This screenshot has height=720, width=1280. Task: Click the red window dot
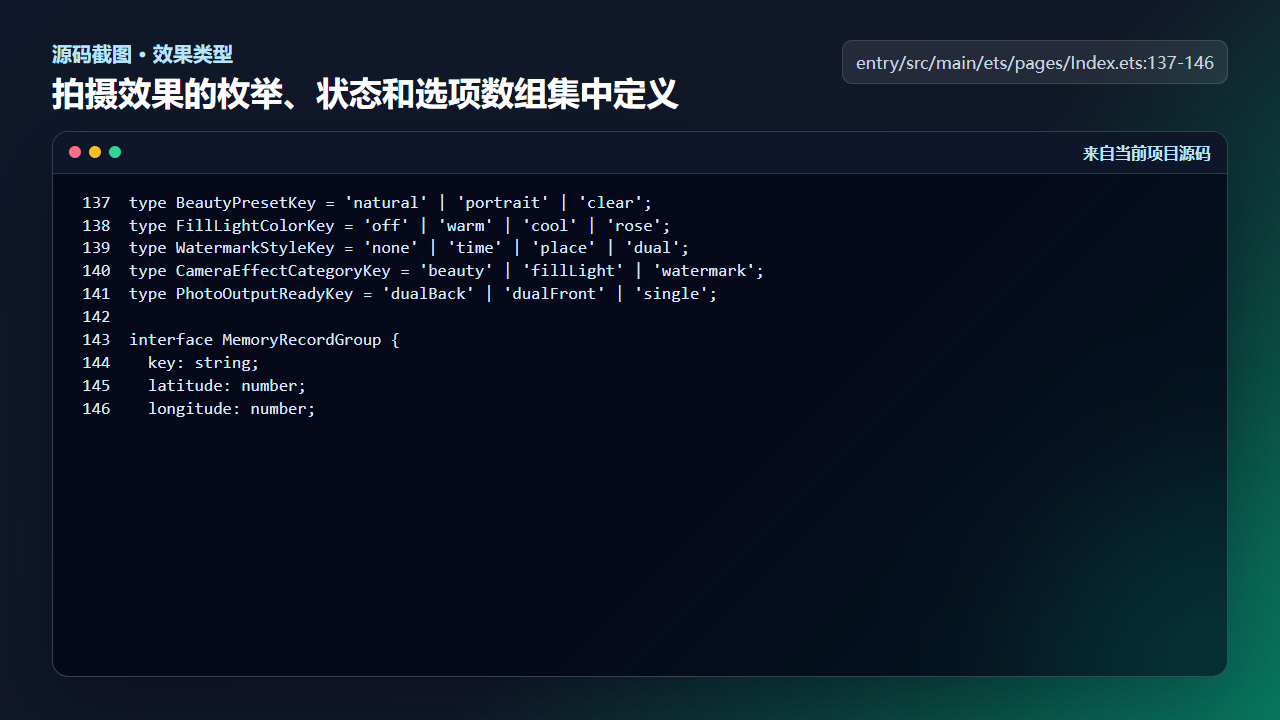click(x=75, y=152)
